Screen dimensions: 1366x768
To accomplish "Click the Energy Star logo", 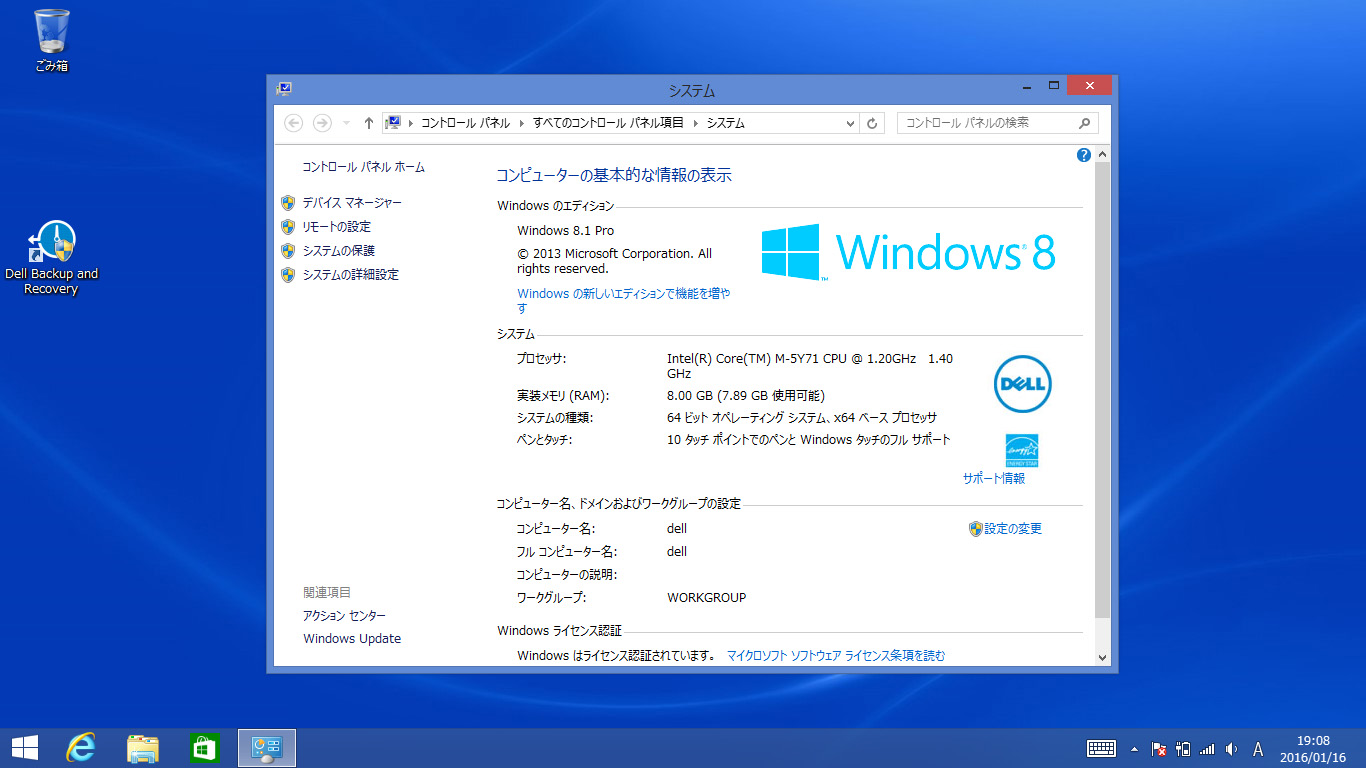I will tap(1022, 450).
